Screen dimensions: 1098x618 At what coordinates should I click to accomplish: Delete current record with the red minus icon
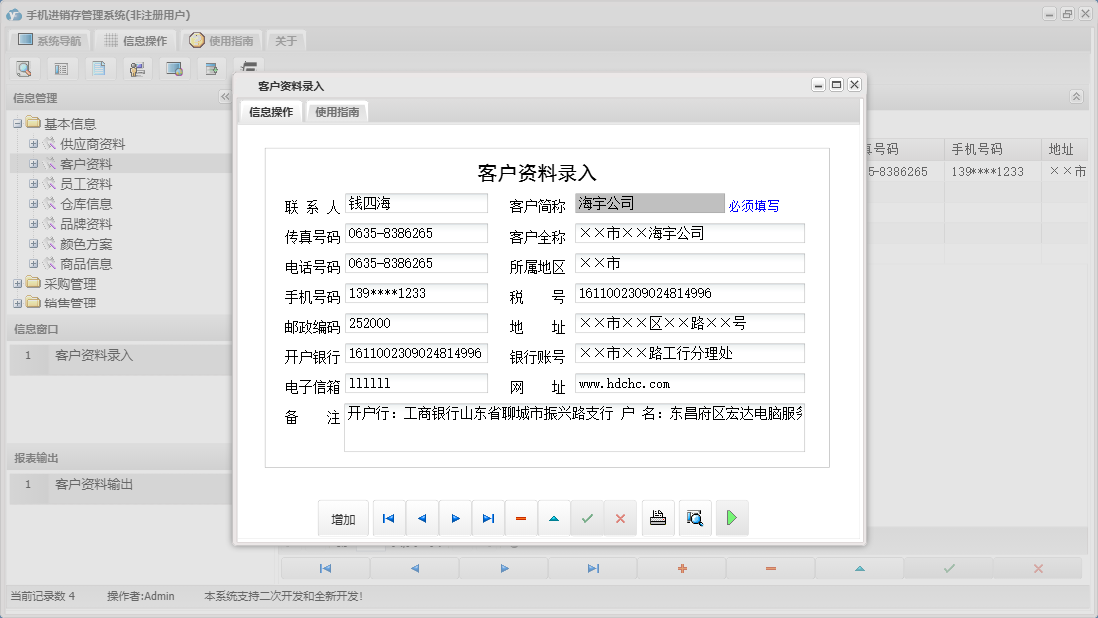pos(521,518)
